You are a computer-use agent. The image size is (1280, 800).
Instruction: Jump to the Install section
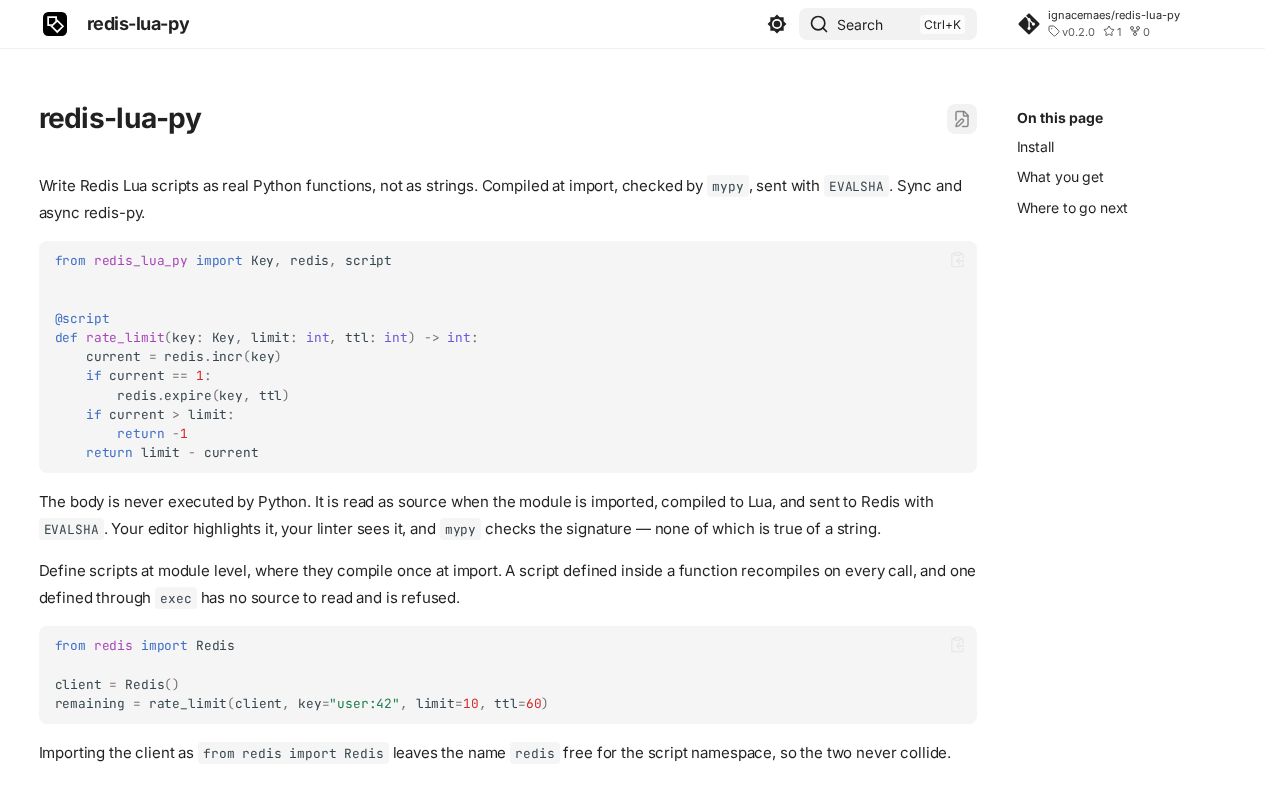(x=1035, y=147)
